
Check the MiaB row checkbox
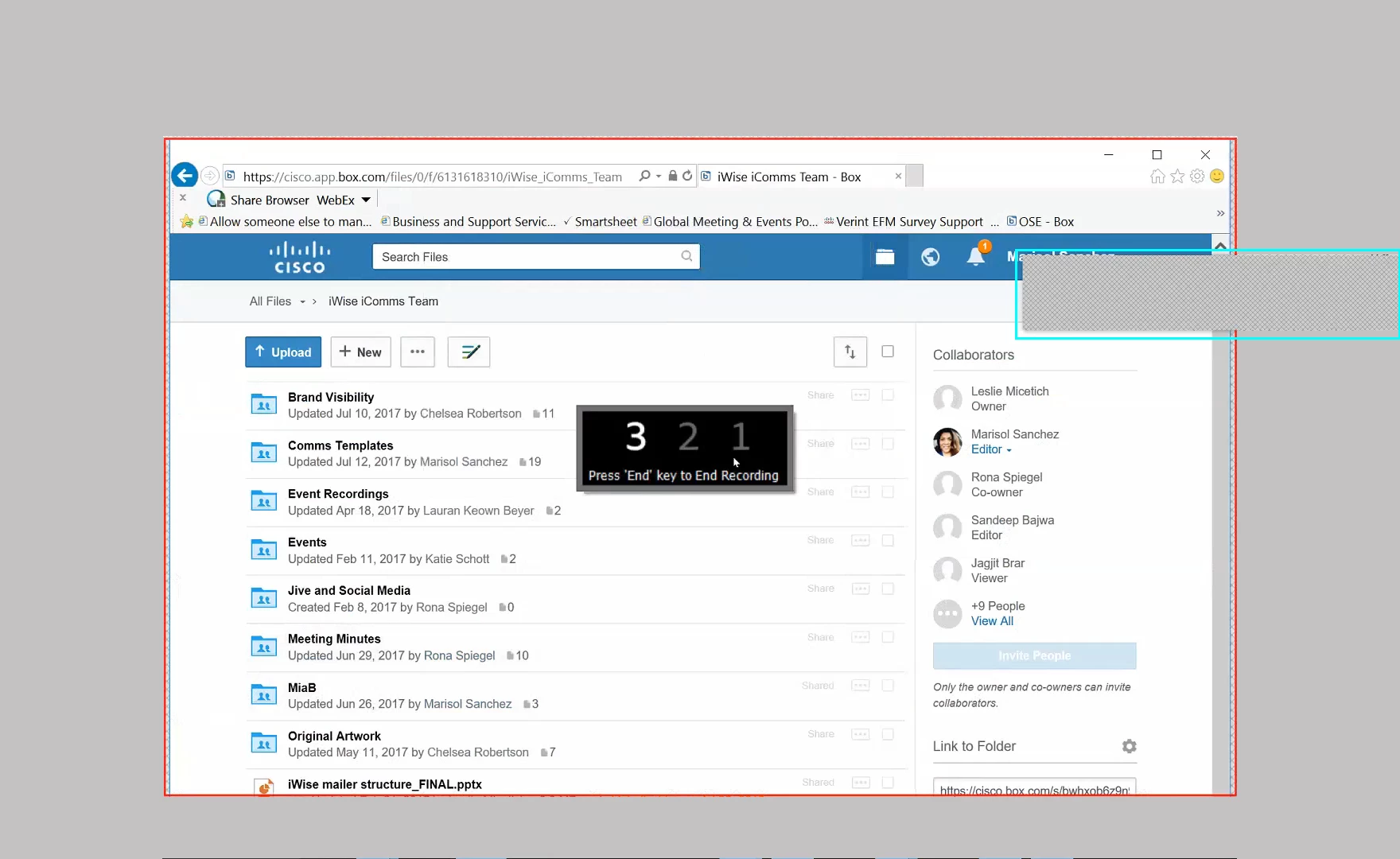point(888,686)
